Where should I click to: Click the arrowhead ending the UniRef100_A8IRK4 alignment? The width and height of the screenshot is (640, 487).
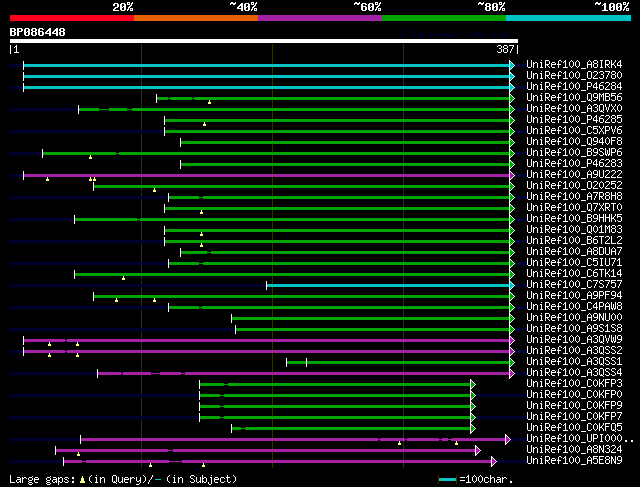pos(512,66)
